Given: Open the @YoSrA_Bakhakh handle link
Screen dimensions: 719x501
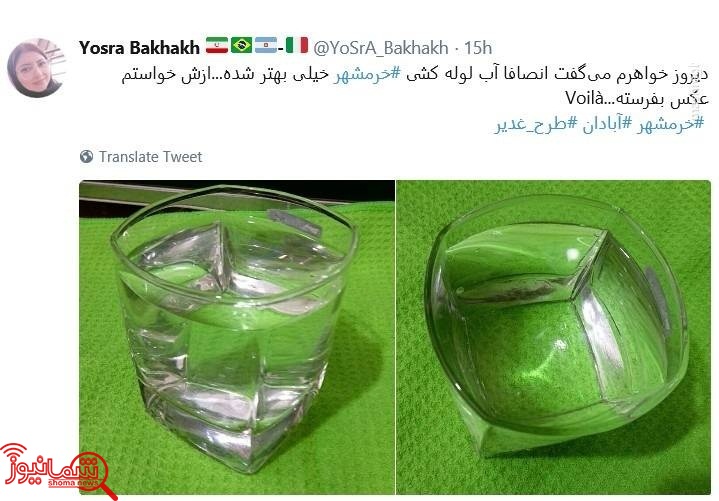Looking at the screenshot, I should tap(381, 48).
